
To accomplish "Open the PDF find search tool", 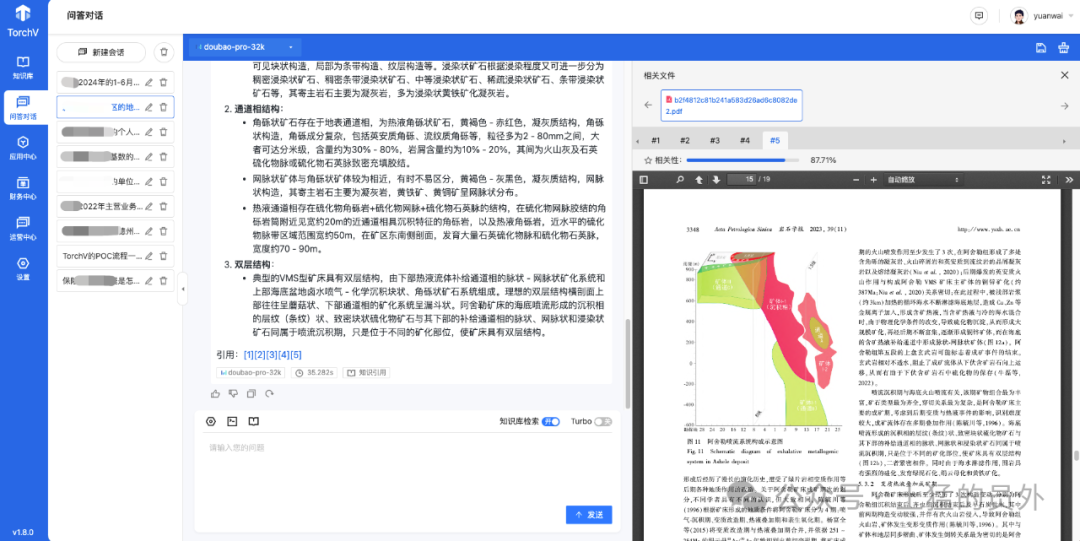I will point(680,180).
